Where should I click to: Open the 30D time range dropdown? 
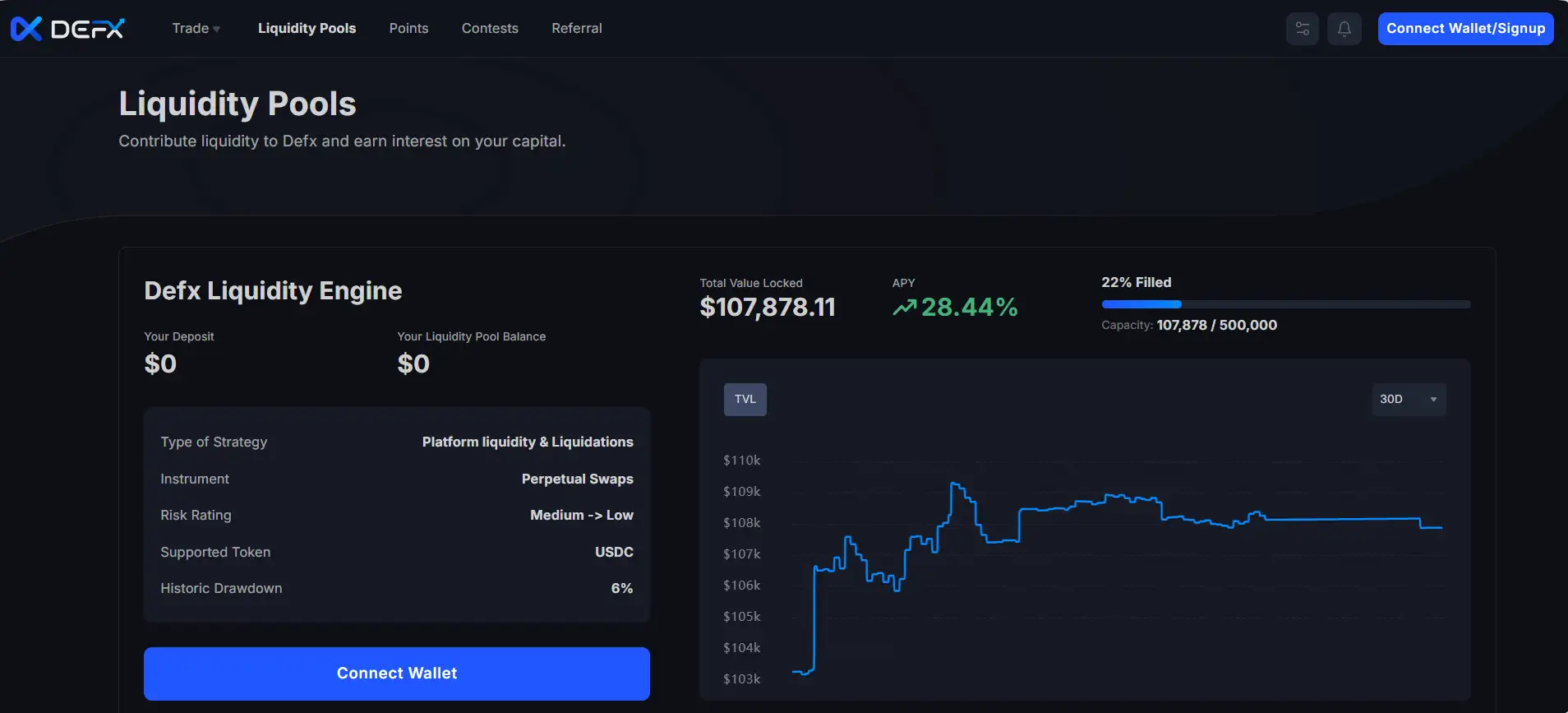click(1409, 400)
